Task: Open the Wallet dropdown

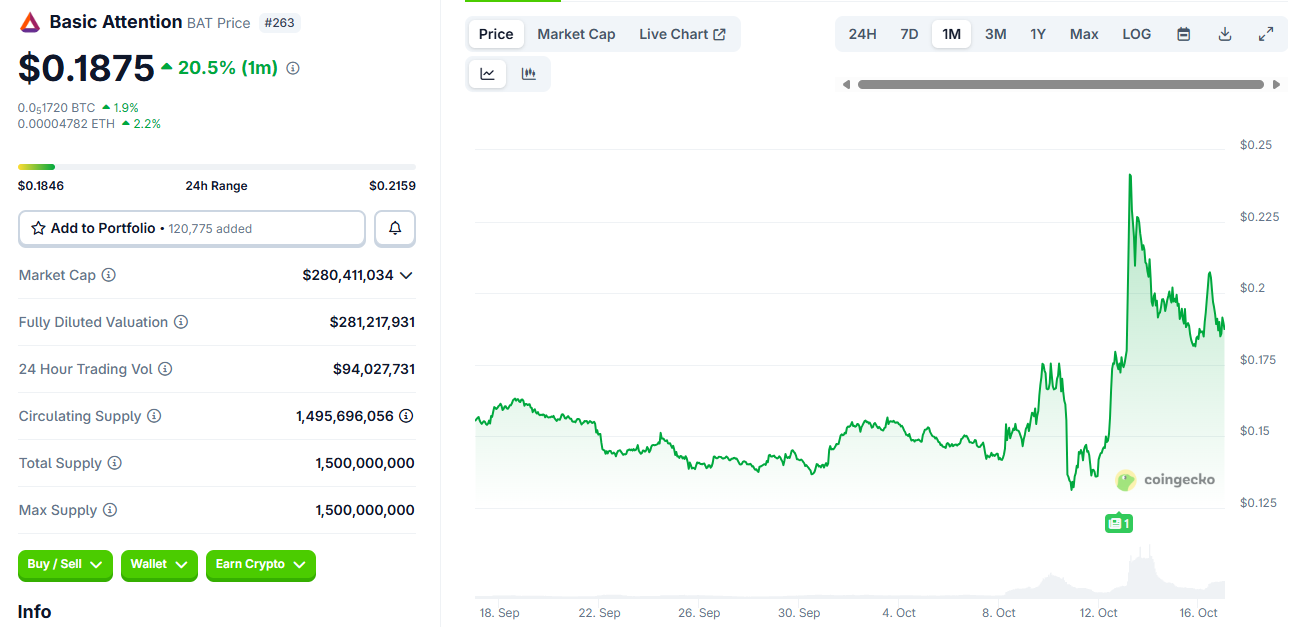Action: [159, 565]
